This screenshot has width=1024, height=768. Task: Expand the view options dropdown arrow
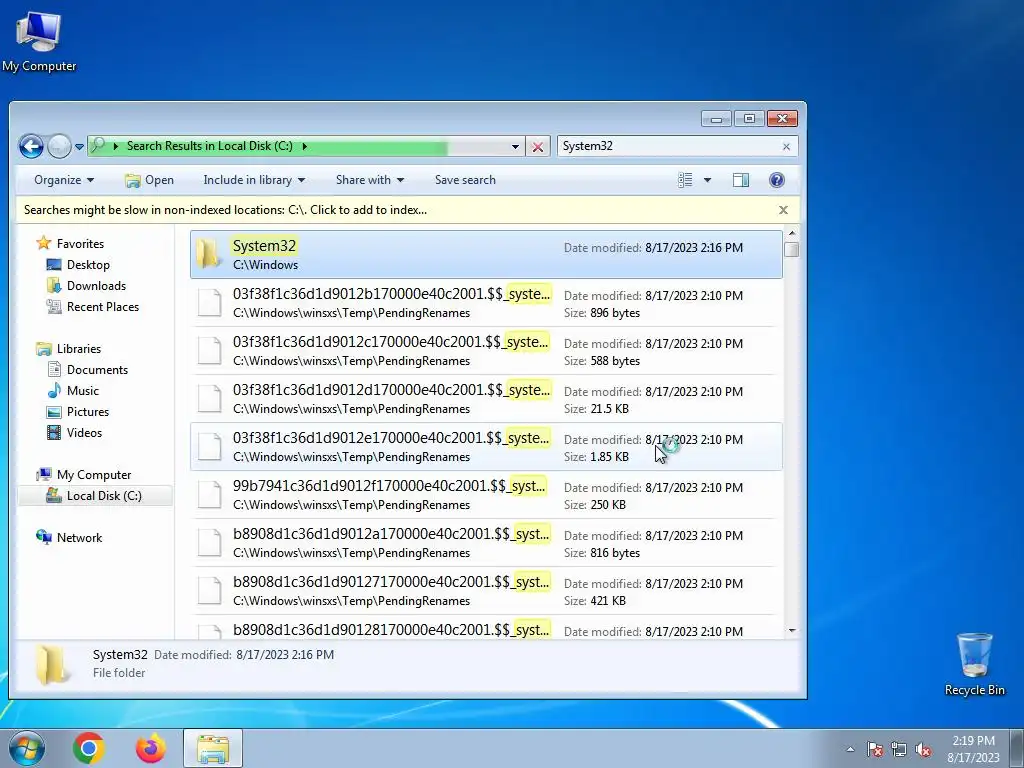tap(707, 180)
